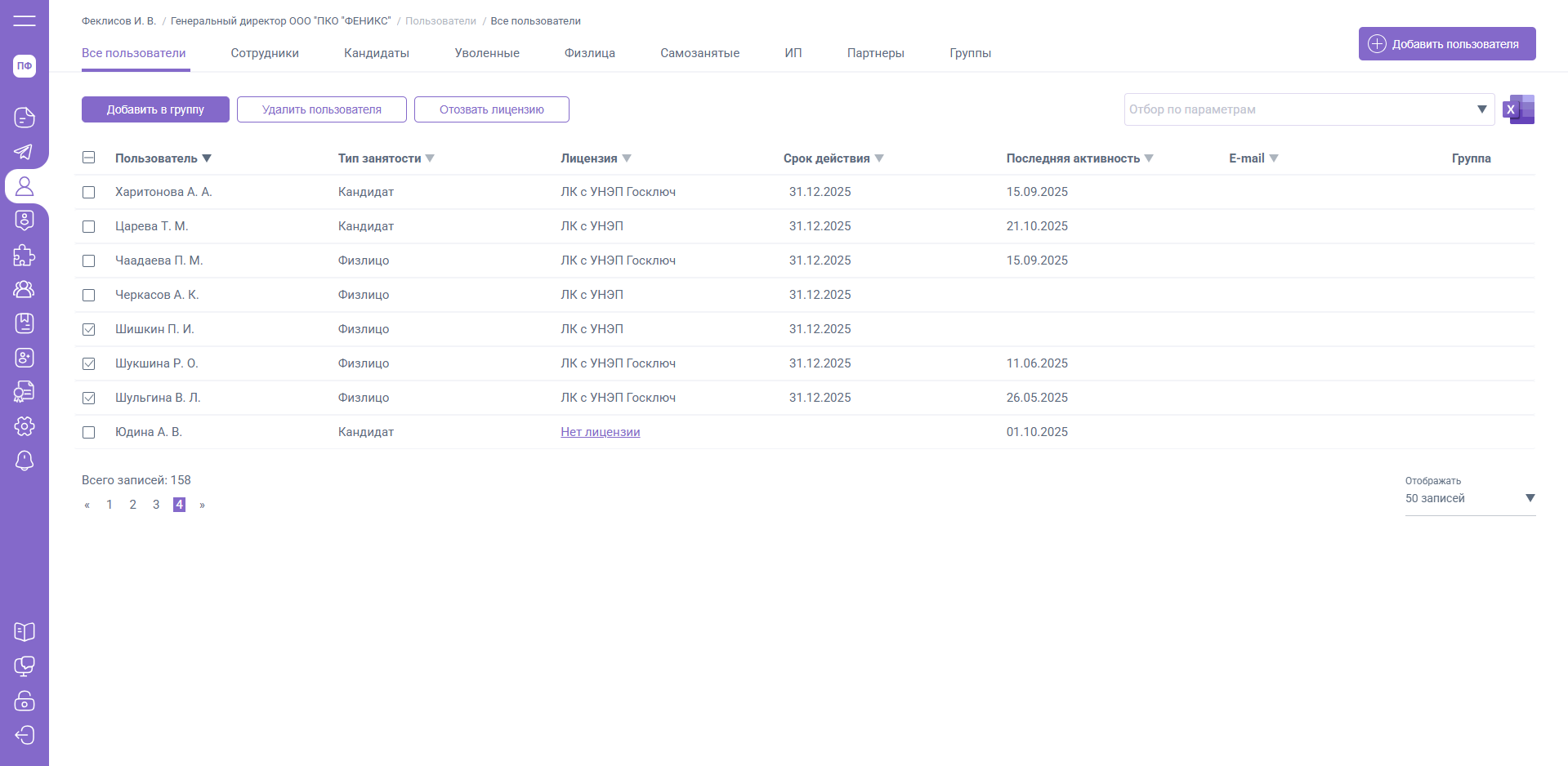Open the puzzle piece integrations icon
1568x766 pixels.
click(25, 255)
